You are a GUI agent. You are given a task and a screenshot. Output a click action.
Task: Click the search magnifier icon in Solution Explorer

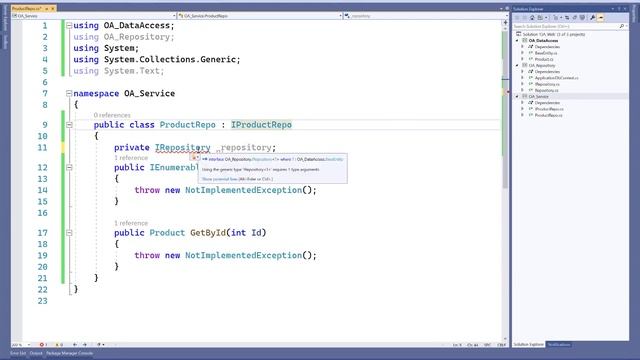coord(622,26)
